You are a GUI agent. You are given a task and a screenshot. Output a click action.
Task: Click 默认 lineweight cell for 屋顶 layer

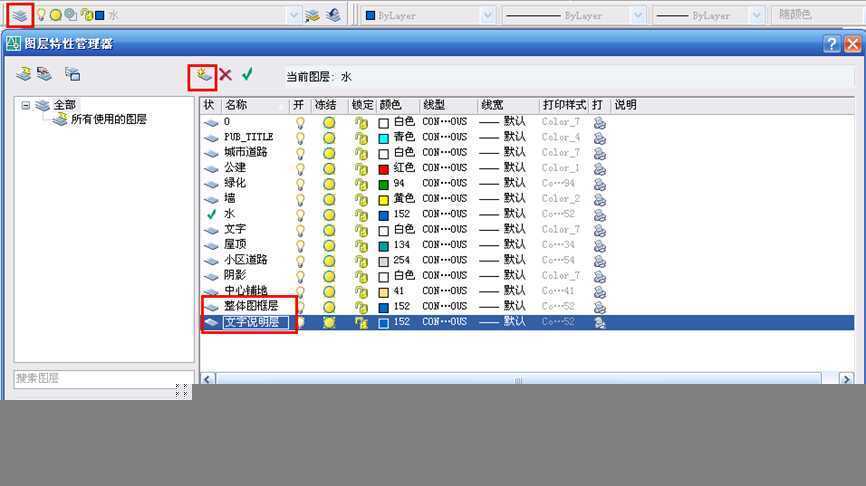(502, 245)
